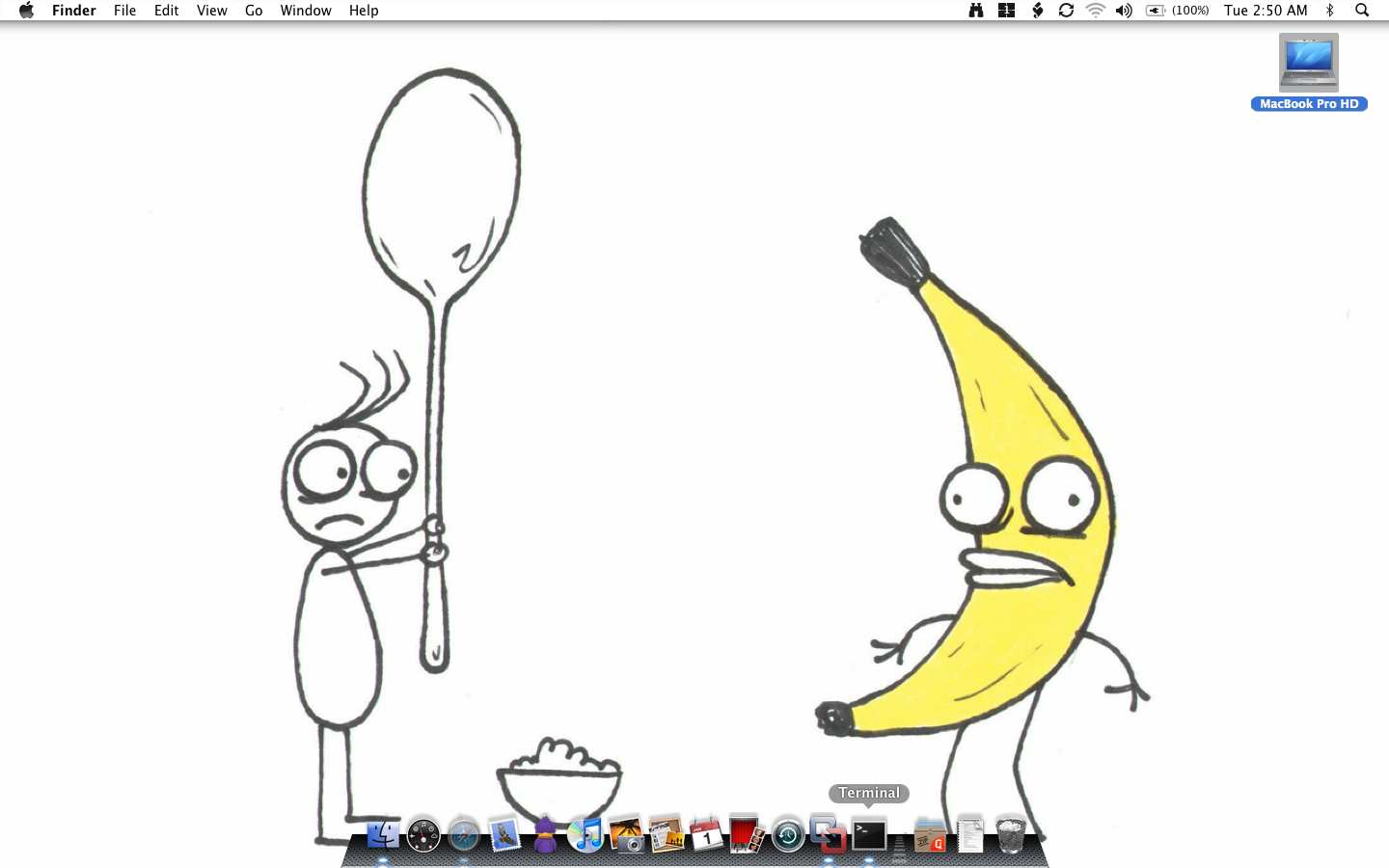Open the Go menu
Screen dimensions: 1389x868
click(254, 11)
